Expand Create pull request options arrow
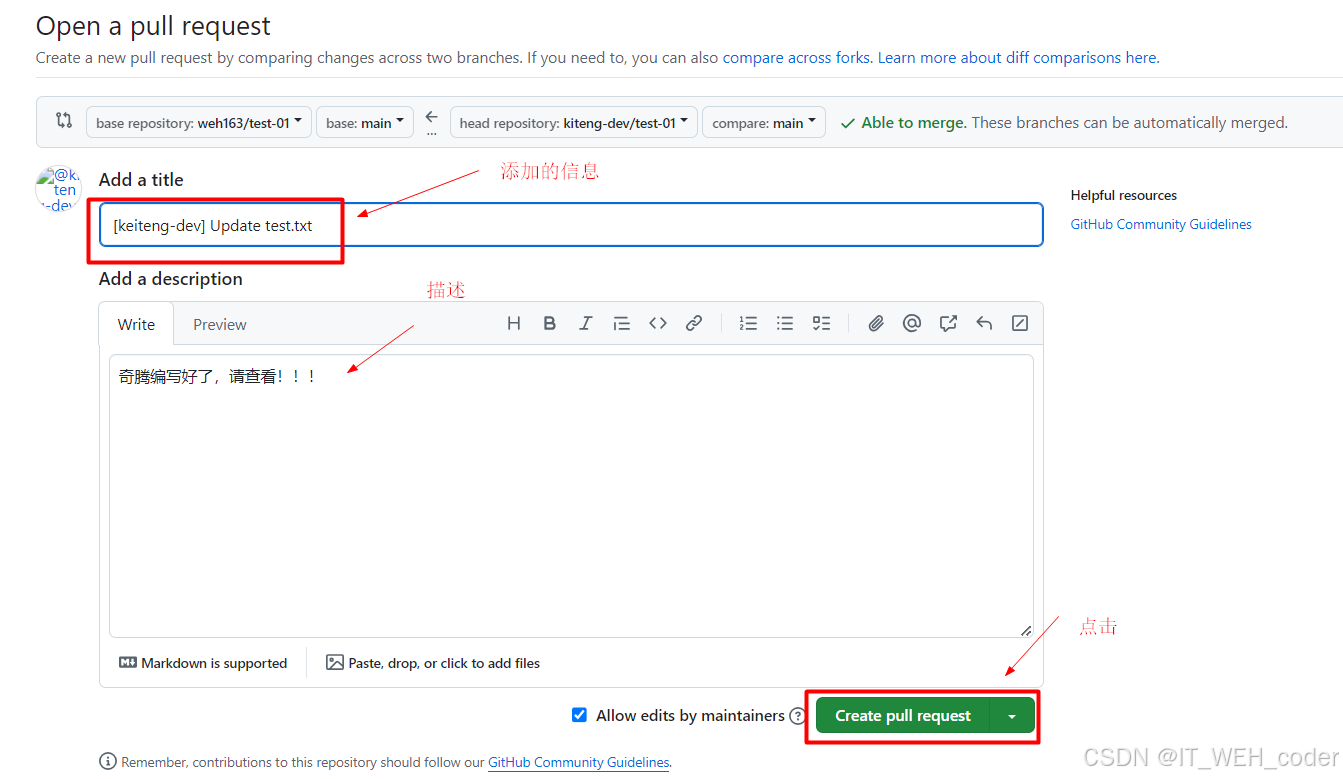1343x779 pixels. coord(1012,716)
